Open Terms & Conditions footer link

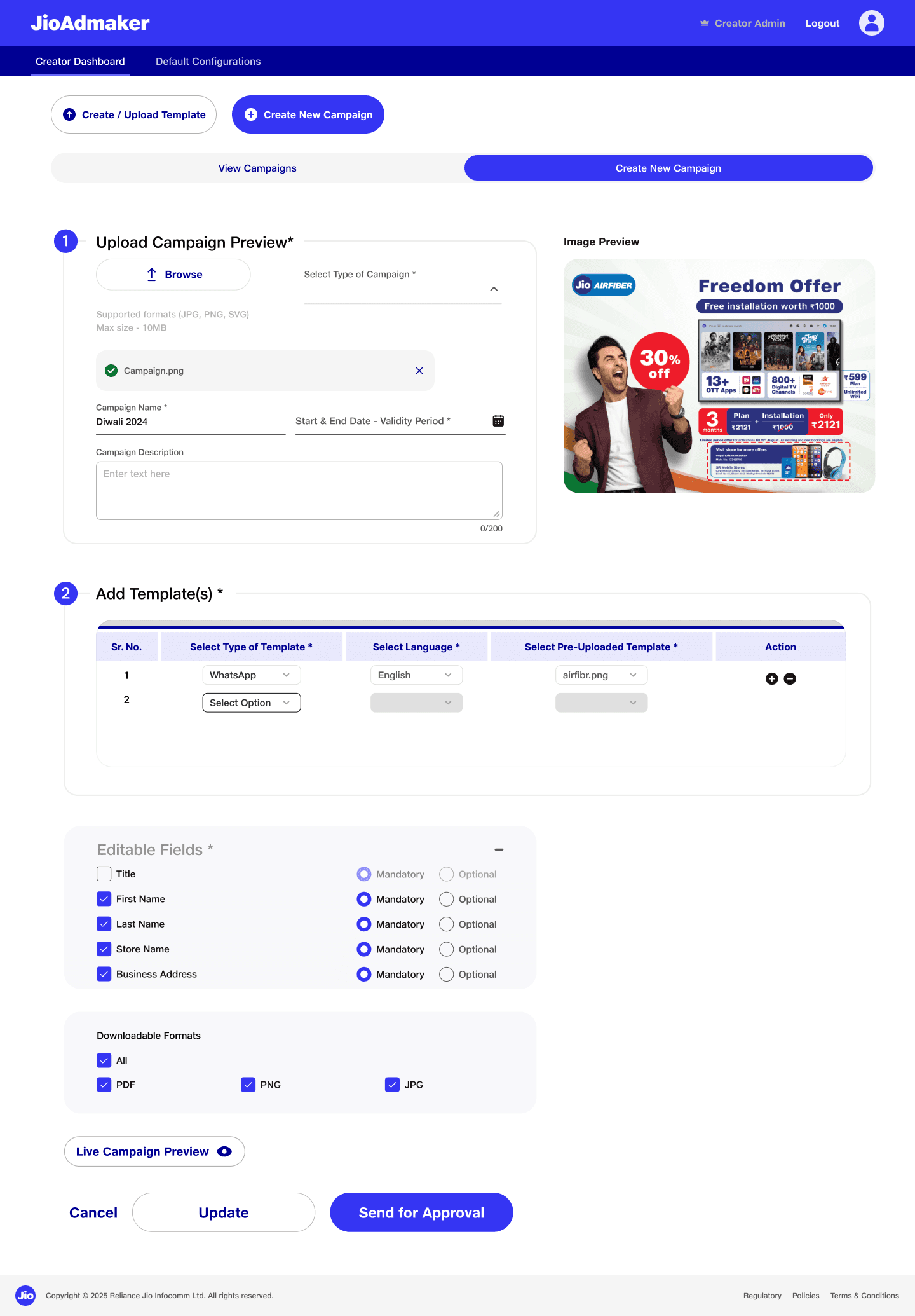864,1296
